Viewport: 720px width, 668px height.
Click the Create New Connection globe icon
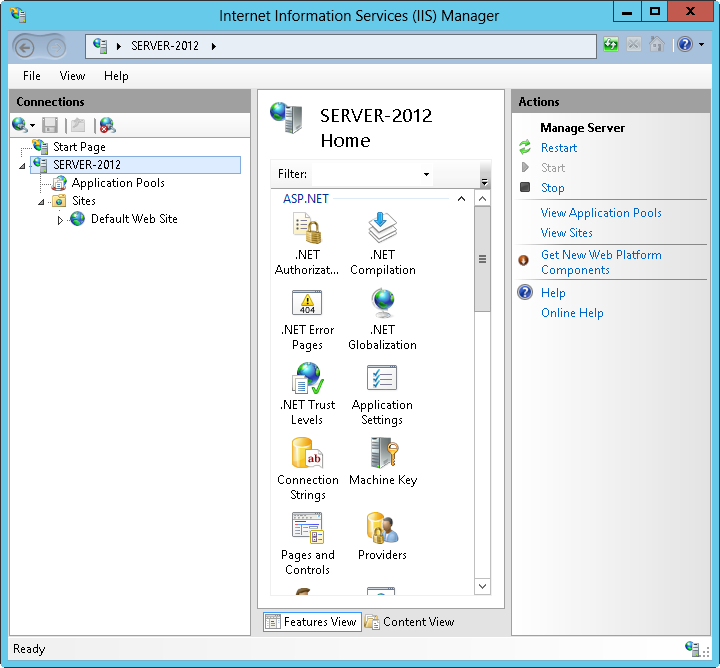[19, 125]
